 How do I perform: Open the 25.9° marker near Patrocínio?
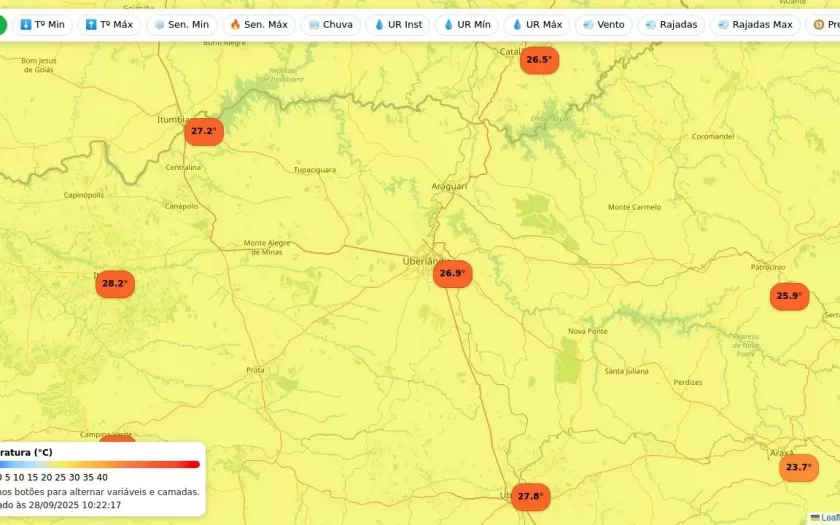(x=789, y=295)
